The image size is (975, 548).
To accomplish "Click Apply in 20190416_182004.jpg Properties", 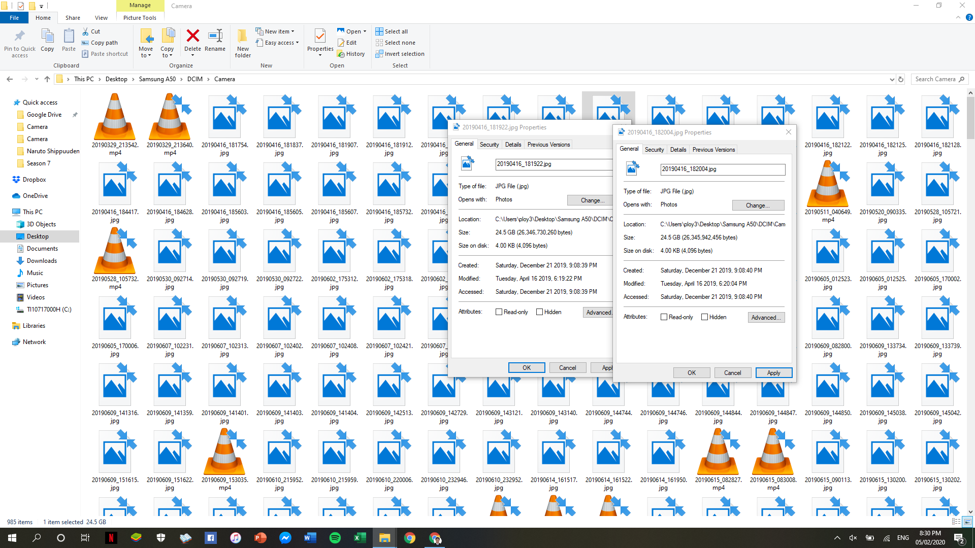I will [774, 373].
